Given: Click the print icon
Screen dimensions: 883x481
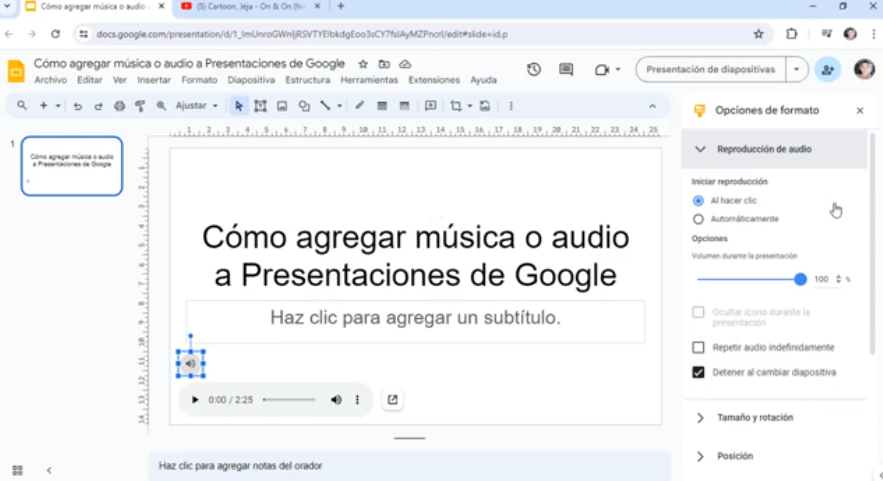Looking at the screenshot, I should click(x=119, y=106).
